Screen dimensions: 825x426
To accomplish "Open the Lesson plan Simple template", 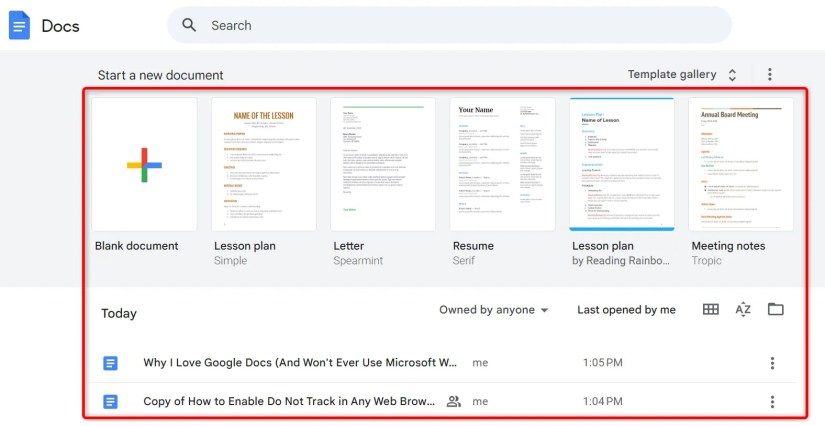I will [264, 165].
